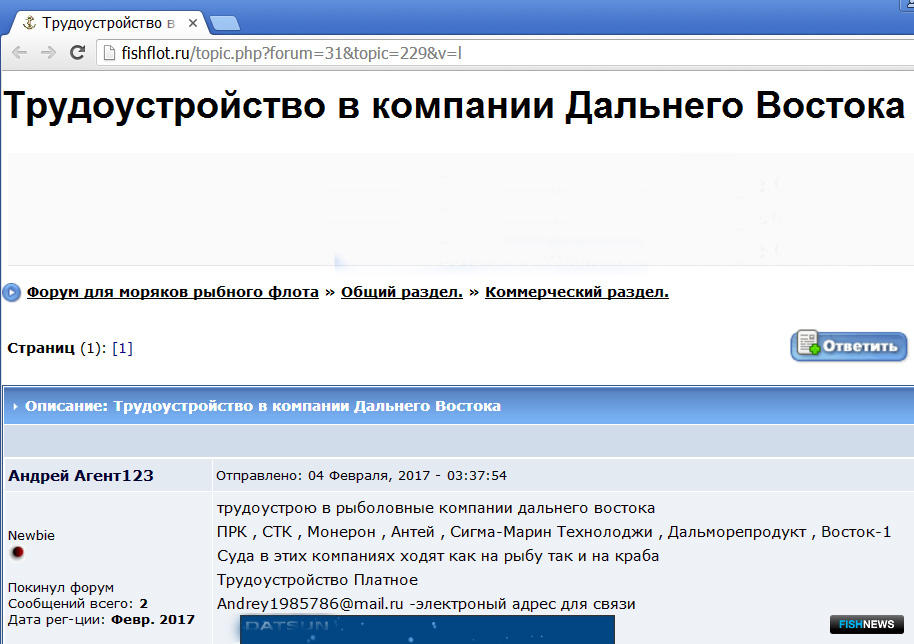Click the browser back arrow
The height and width of the screenshot is (644, 914).
19,53
